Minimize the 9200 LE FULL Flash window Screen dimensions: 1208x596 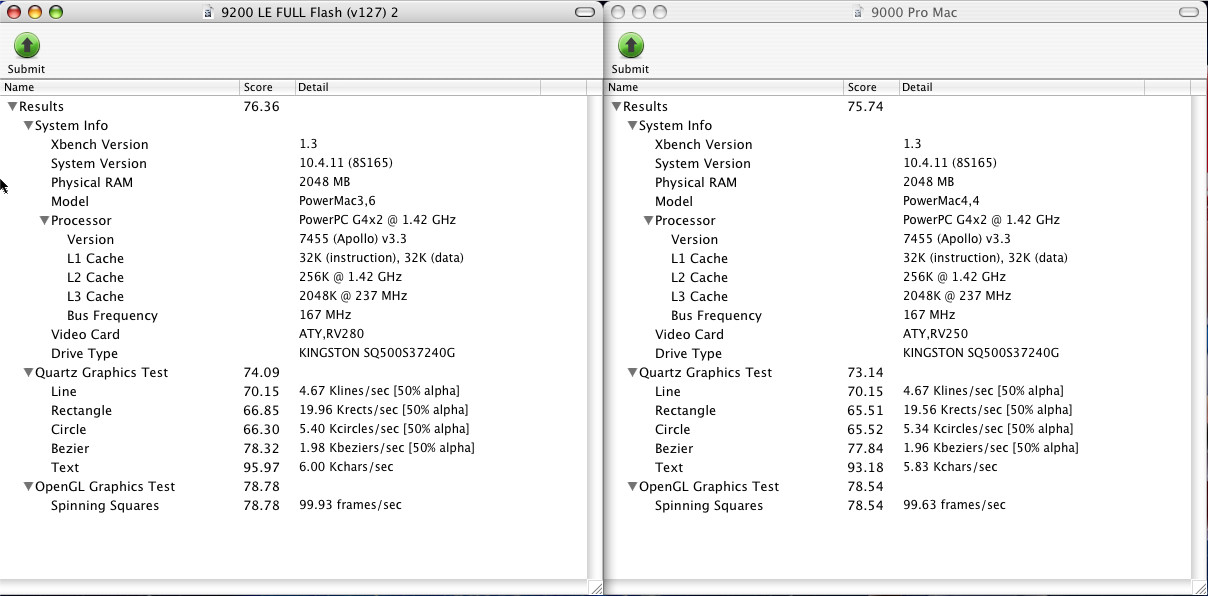point(34,12)
